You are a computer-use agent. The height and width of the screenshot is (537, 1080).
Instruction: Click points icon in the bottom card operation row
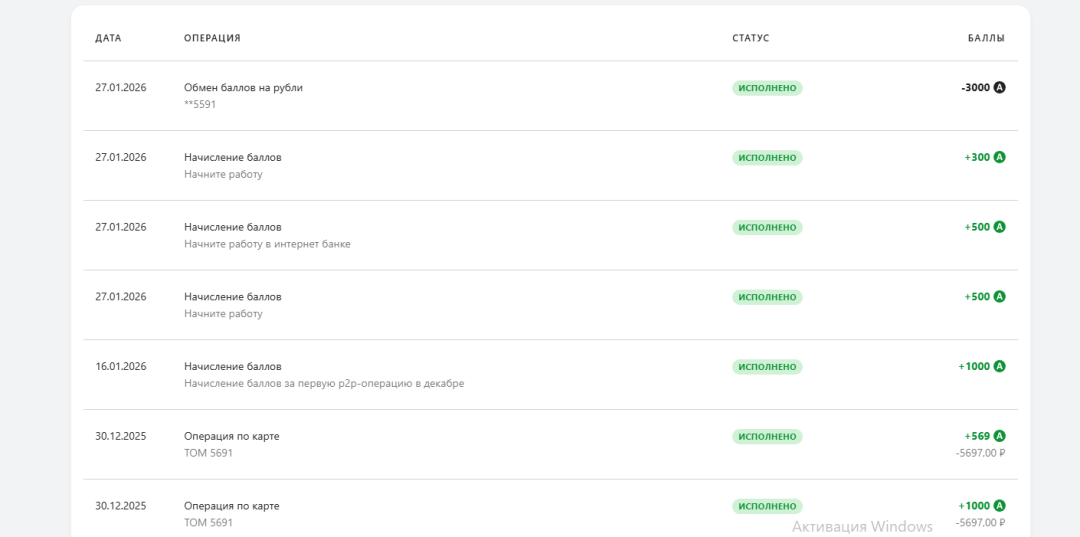coord(999,506)
